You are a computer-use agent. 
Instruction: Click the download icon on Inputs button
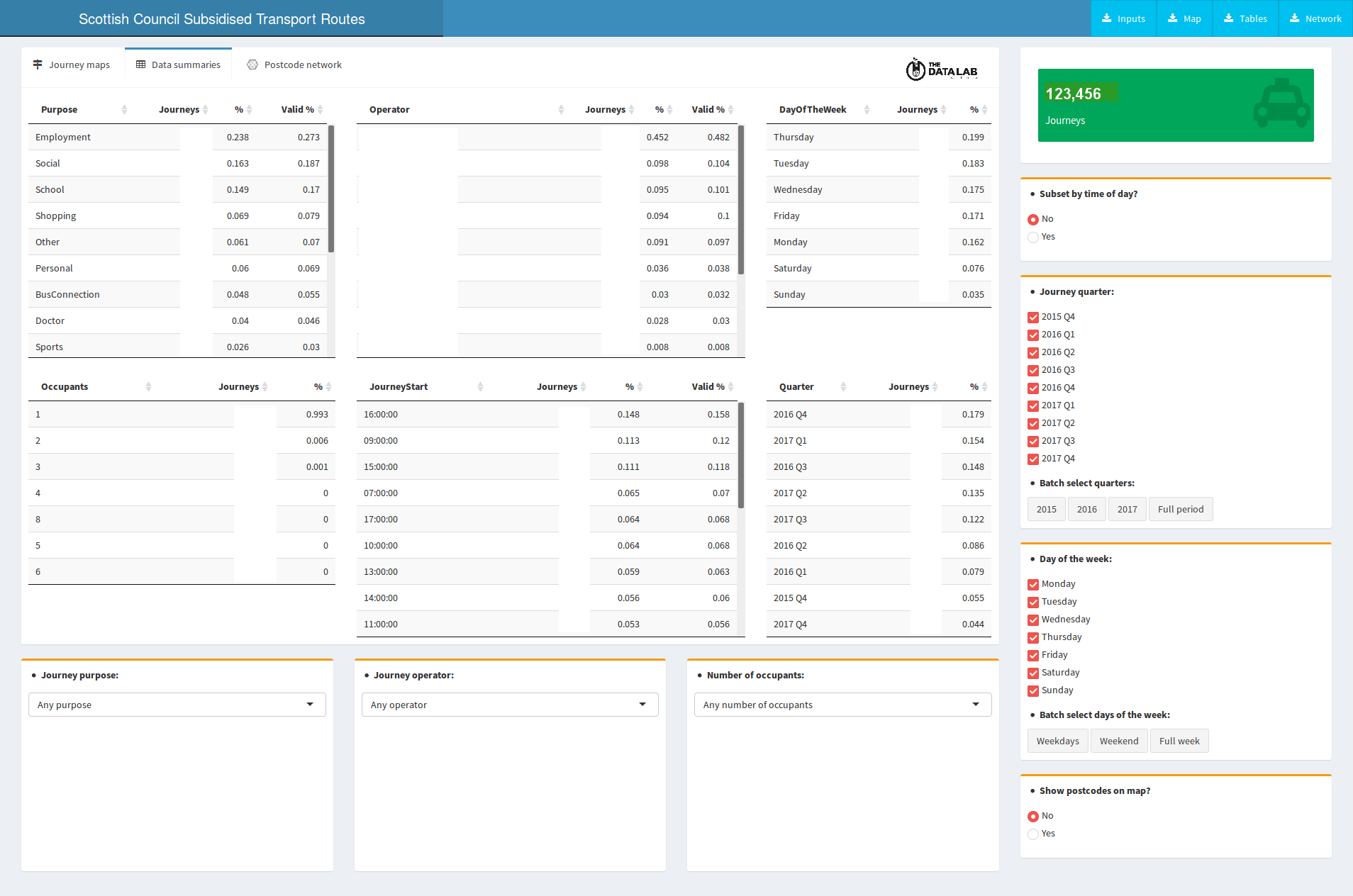click(1106, 18)
